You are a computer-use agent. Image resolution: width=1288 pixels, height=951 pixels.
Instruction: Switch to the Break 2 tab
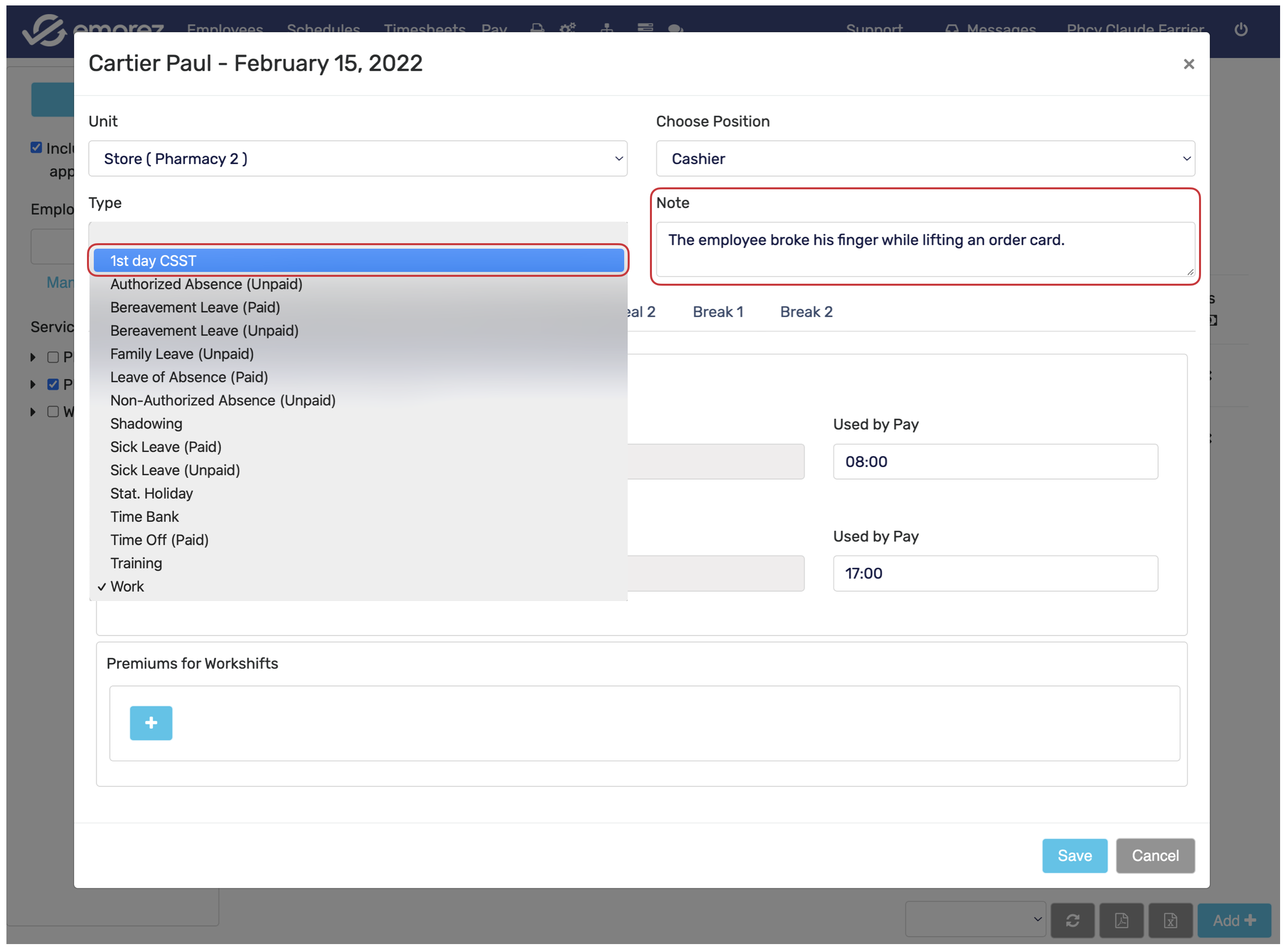pos(806,311)
